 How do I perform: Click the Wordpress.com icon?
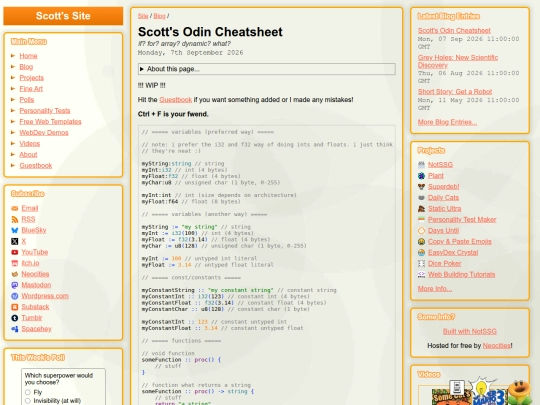[14, 296]
